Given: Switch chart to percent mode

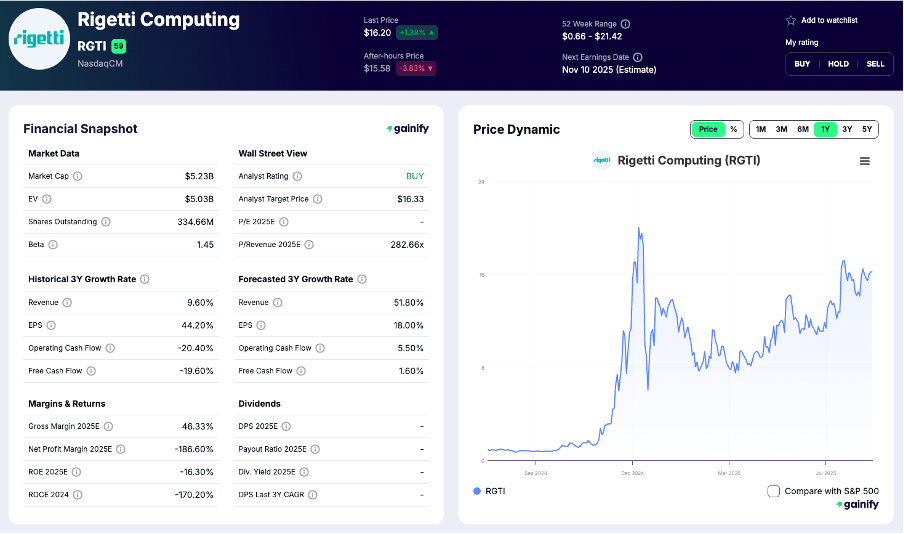Looking at the screenshot, I should (733, 129).
